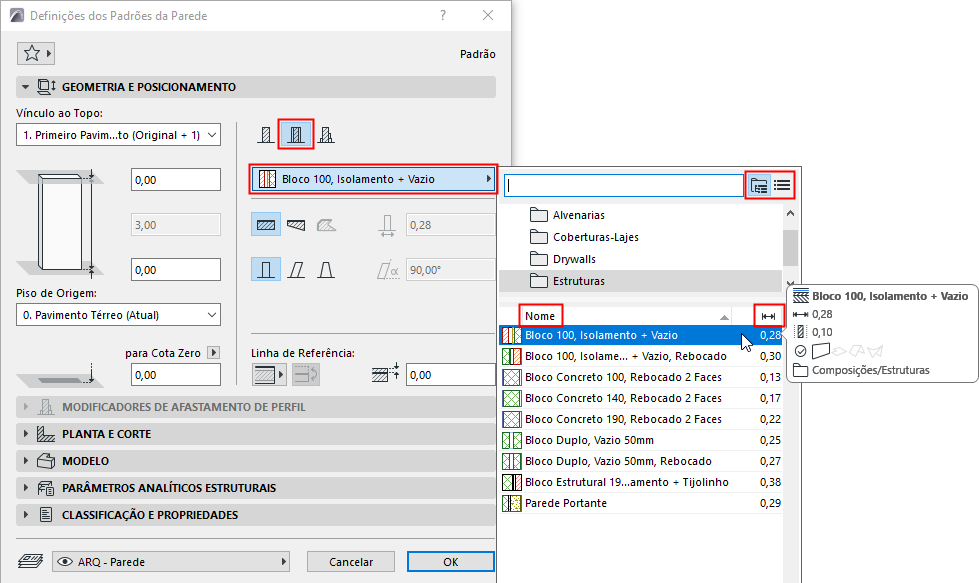
Task: Open the composite structure selector popup
Action: [373, 179]
